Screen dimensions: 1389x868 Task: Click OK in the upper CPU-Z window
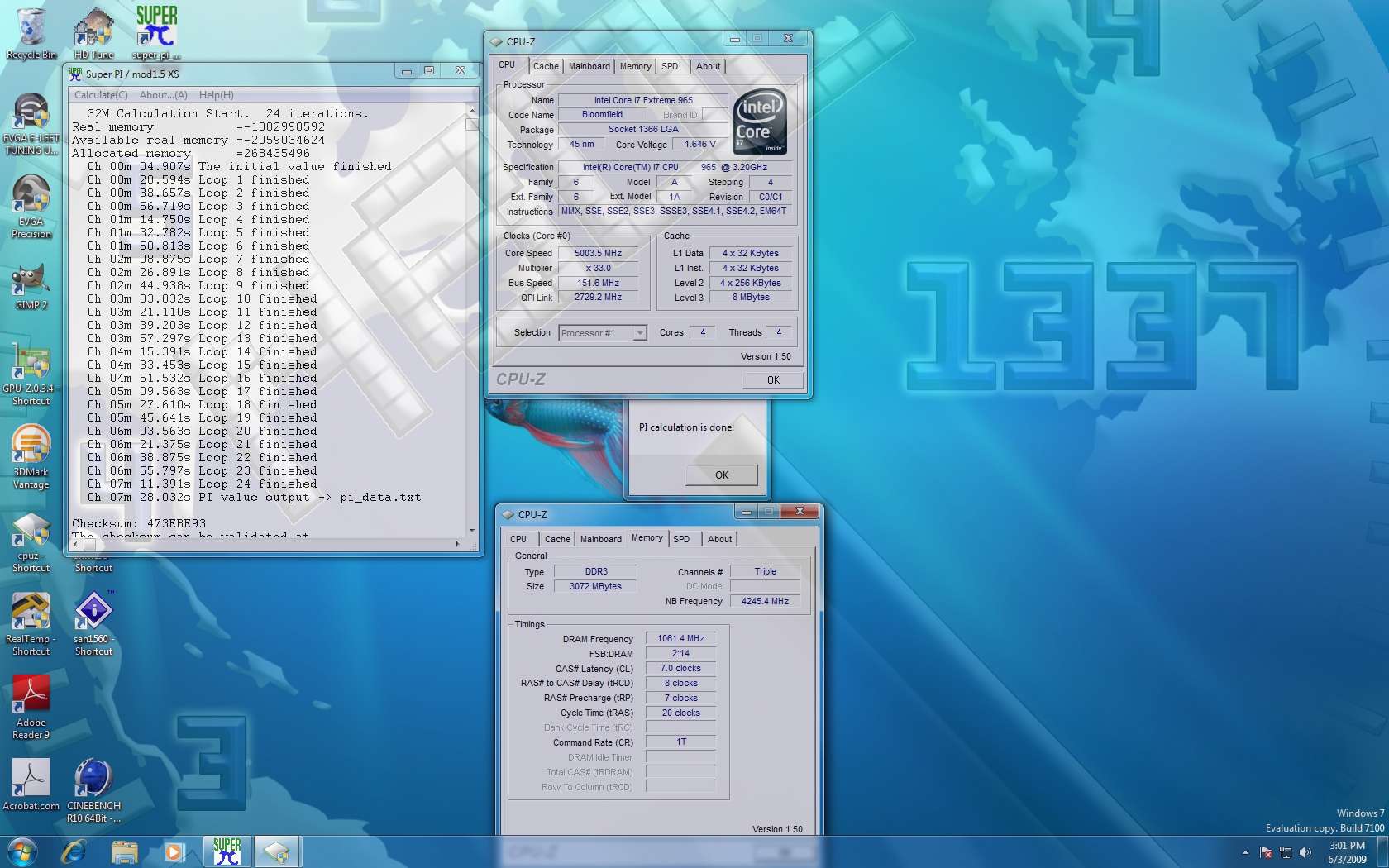tap(773, 380)
